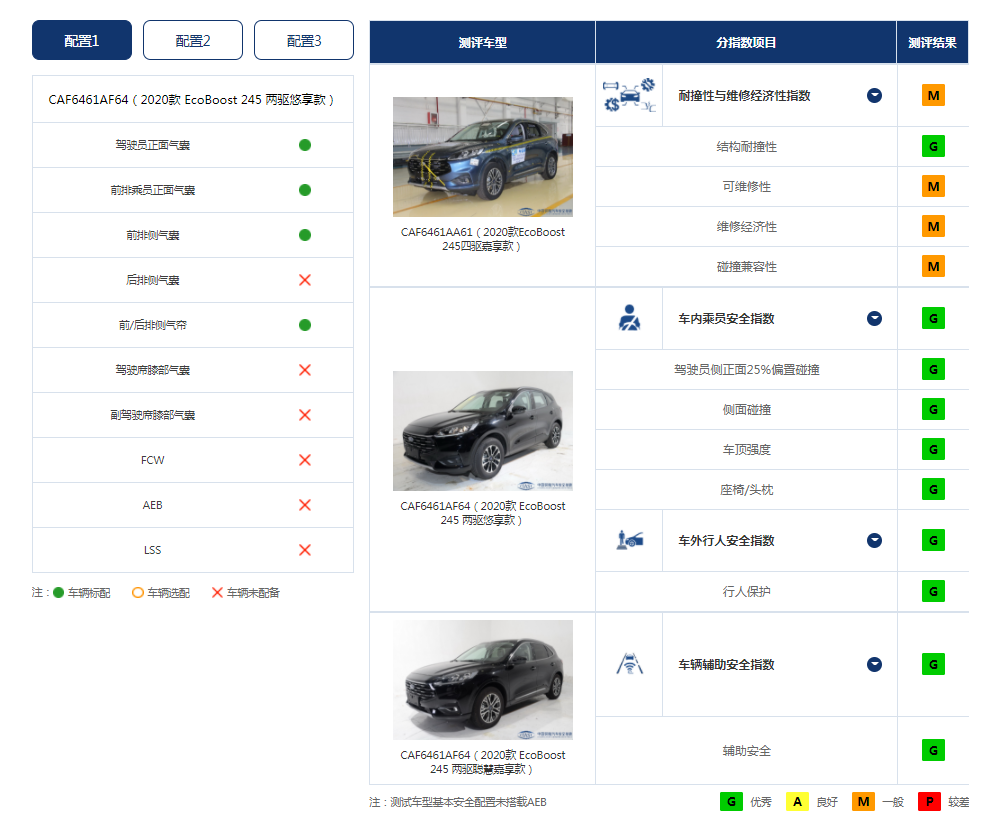
Task: Click the 车顶强度 row label
Action: click(x=747, y=450)
